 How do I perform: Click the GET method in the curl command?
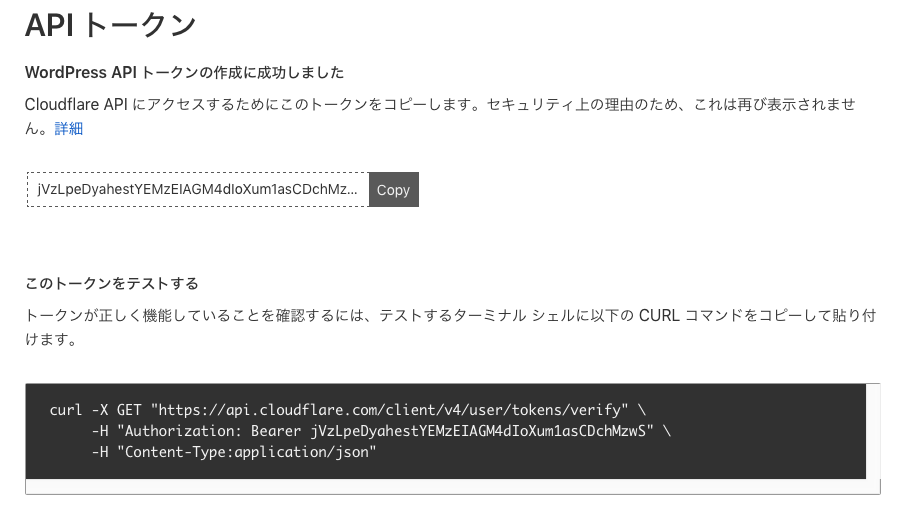(129, 410)
